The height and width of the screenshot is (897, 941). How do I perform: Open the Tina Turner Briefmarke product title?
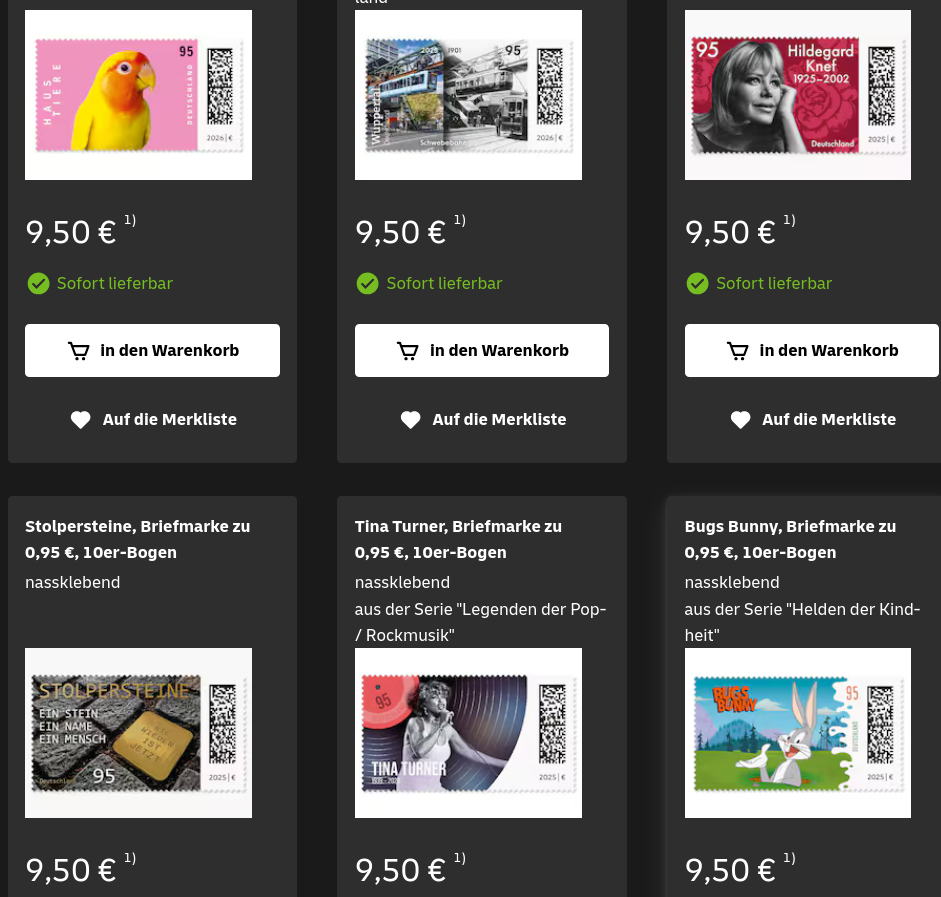click(x=458, y=539)
